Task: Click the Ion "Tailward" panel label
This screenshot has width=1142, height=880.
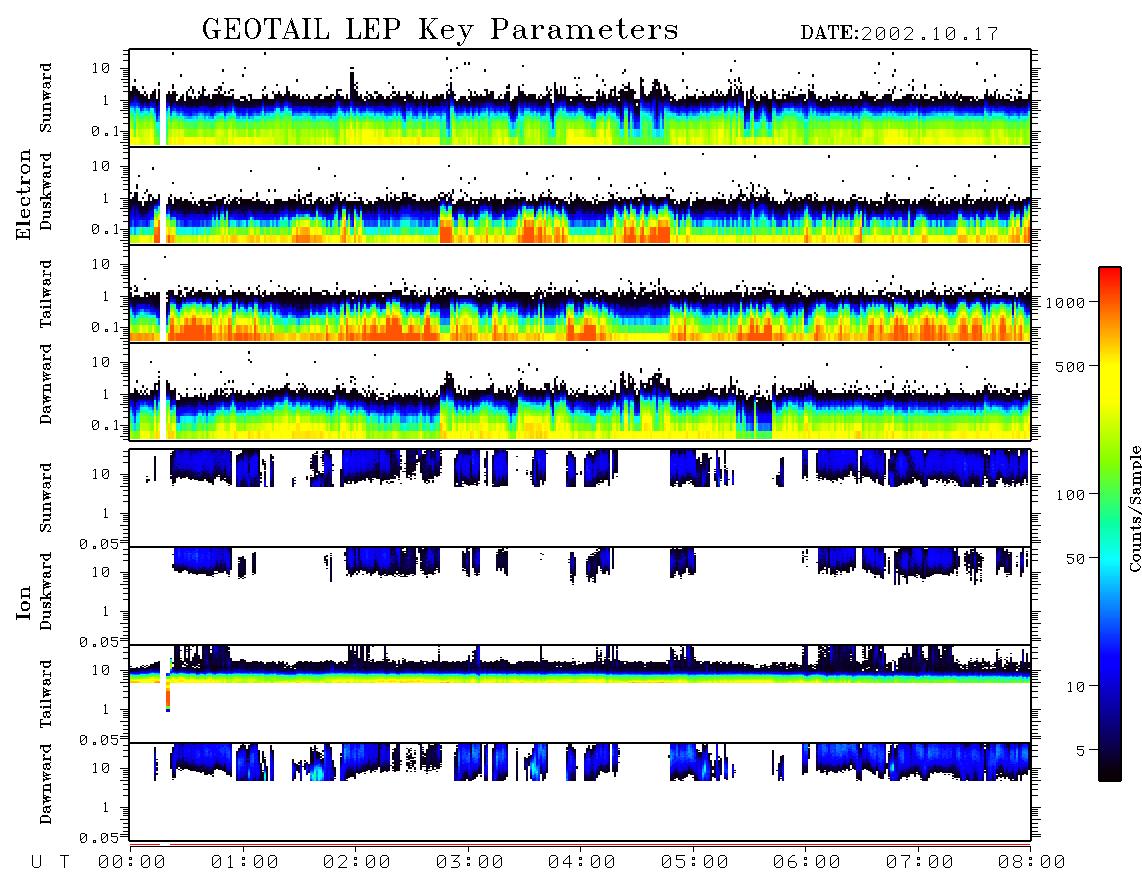Action: (x=45, y=693)
